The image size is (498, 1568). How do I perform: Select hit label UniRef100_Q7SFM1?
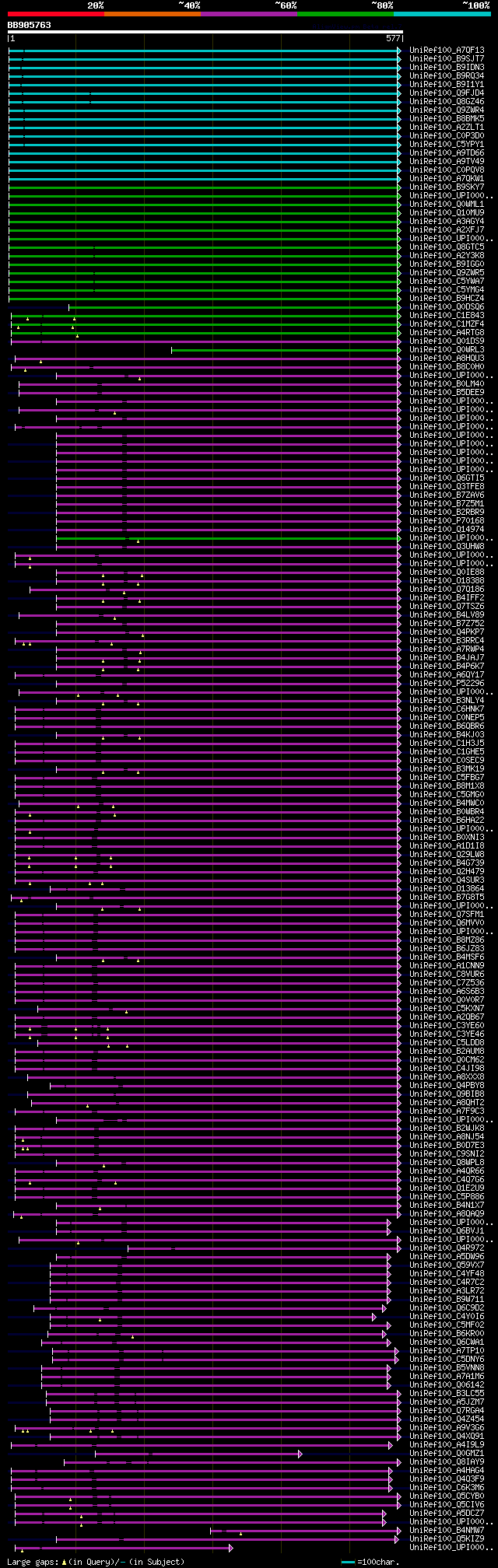(x=447, y=915)
